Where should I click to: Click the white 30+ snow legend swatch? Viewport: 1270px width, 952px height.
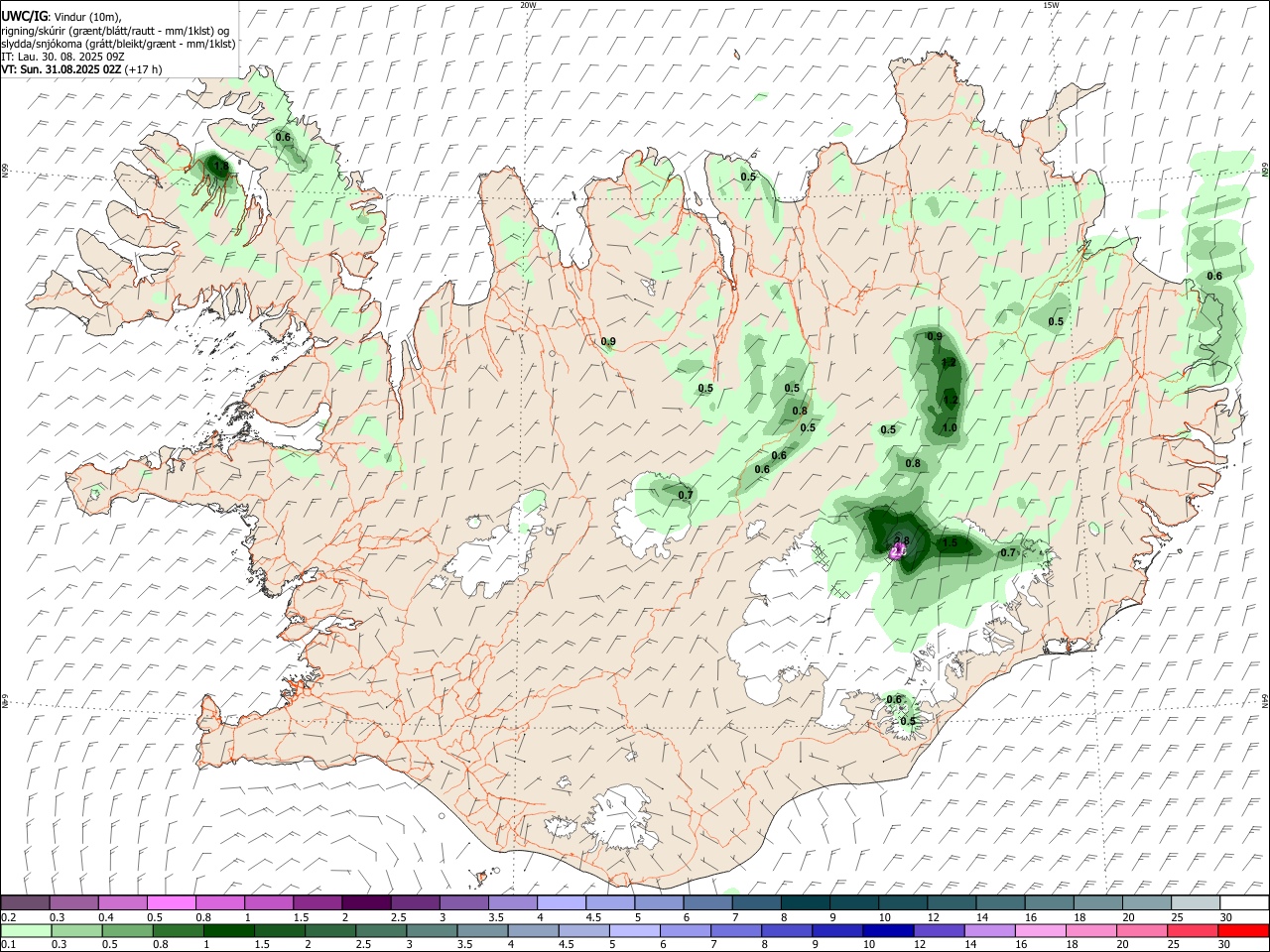(x=1244, y=902)
